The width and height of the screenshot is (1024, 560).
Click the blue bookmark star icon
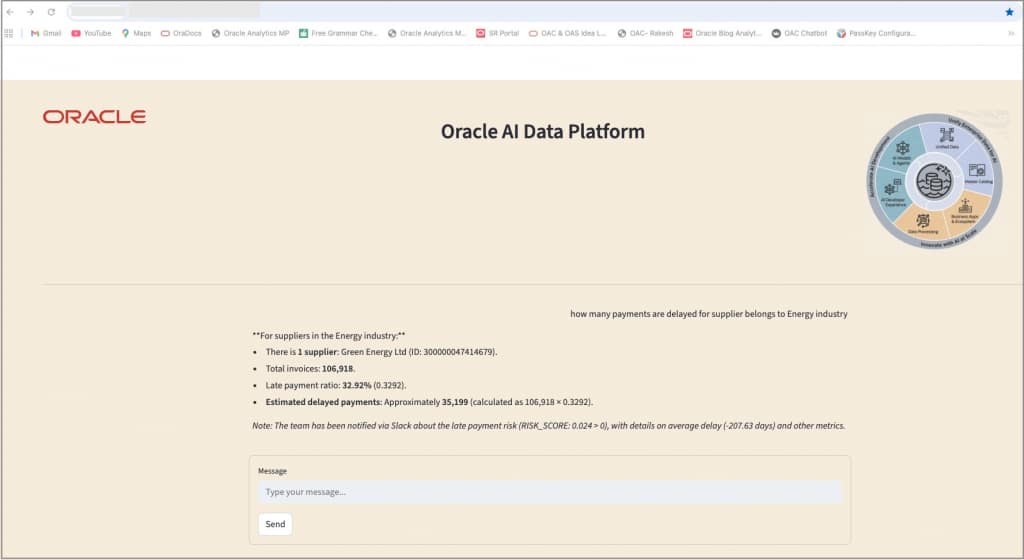pyautogui.click(x=1009, y=12)
